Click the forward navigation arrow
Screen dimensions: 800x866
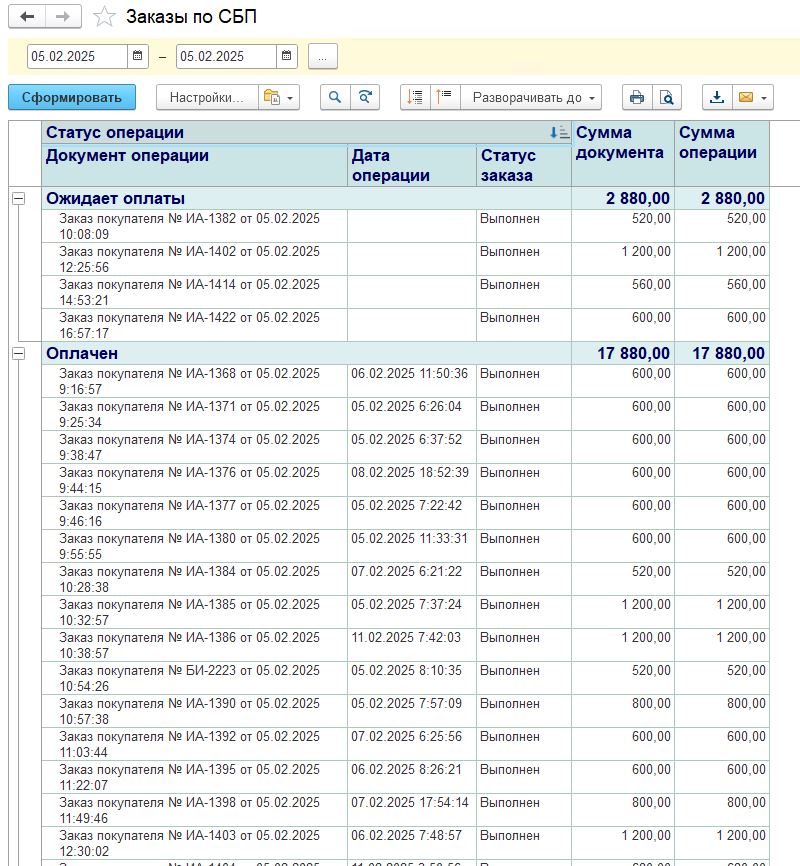tap(63, 17)
